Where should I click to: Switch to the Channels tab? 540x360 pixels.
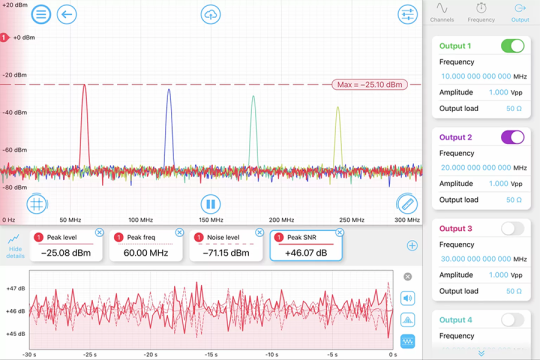442,13
